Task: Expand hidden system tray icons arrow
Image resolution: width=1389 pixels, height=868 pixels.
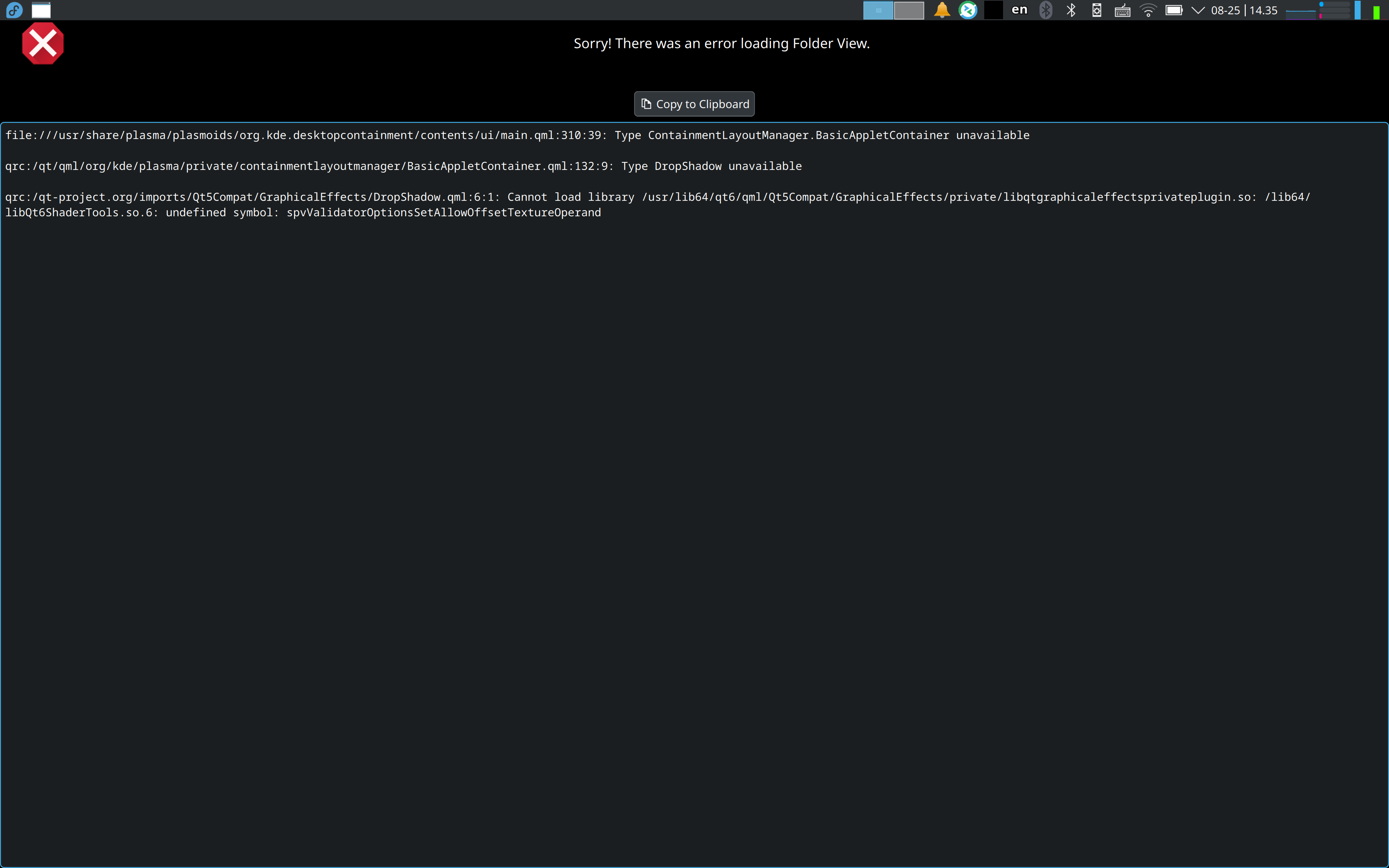Action: pos(1198,10)
